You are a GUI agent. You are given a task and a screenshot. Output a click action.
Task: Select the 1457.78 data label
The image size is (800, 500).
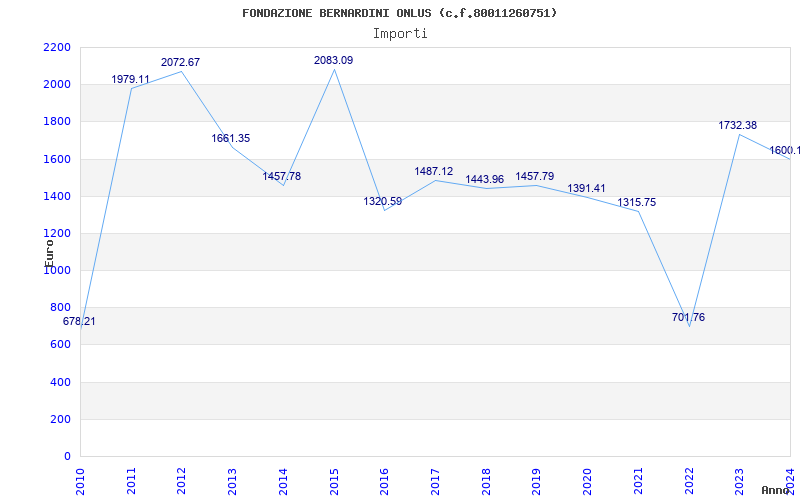tap(282, 176)
